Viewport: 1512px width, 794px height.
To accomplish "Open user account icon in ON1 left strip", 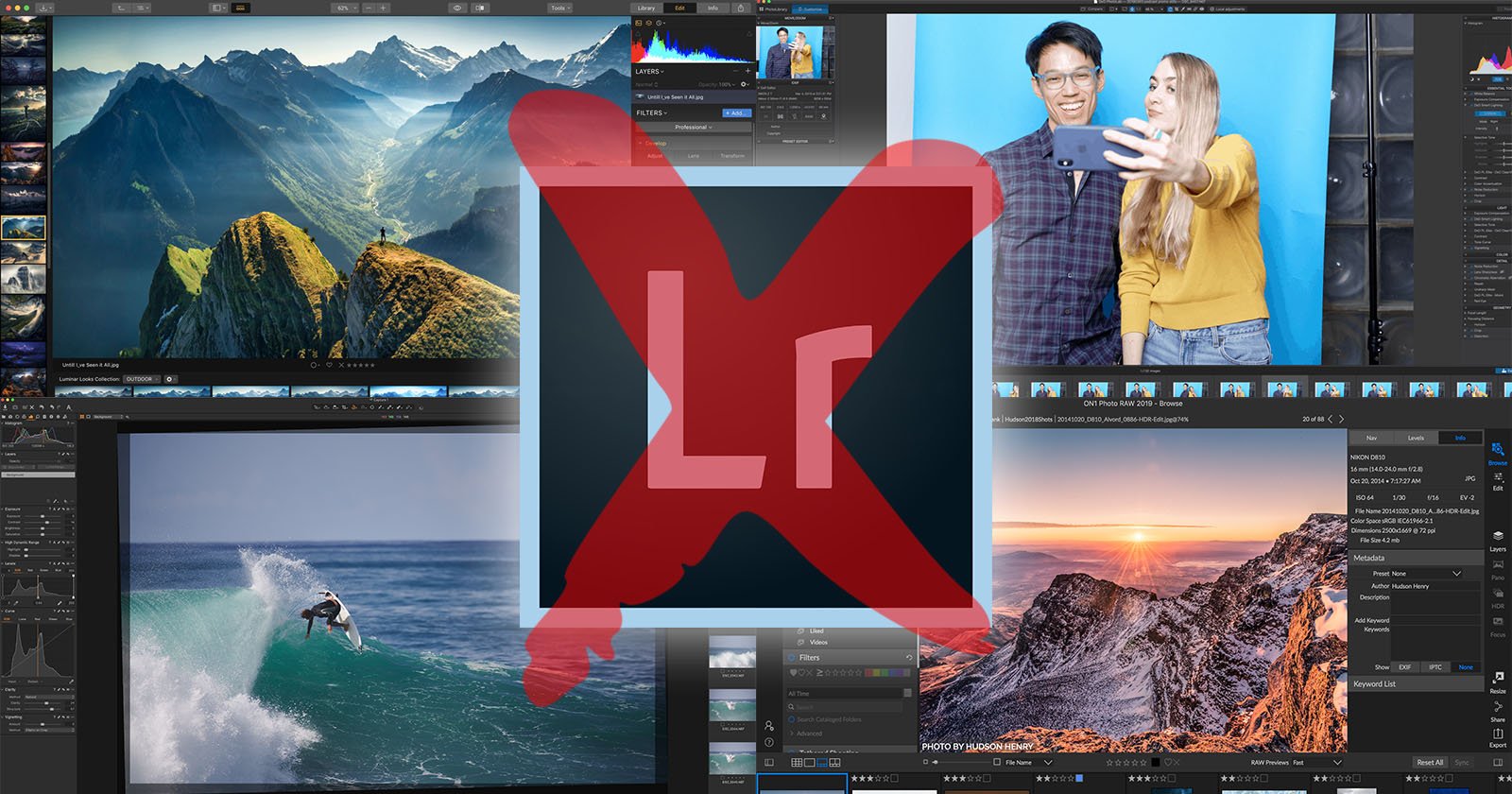I will coord(769,726).
